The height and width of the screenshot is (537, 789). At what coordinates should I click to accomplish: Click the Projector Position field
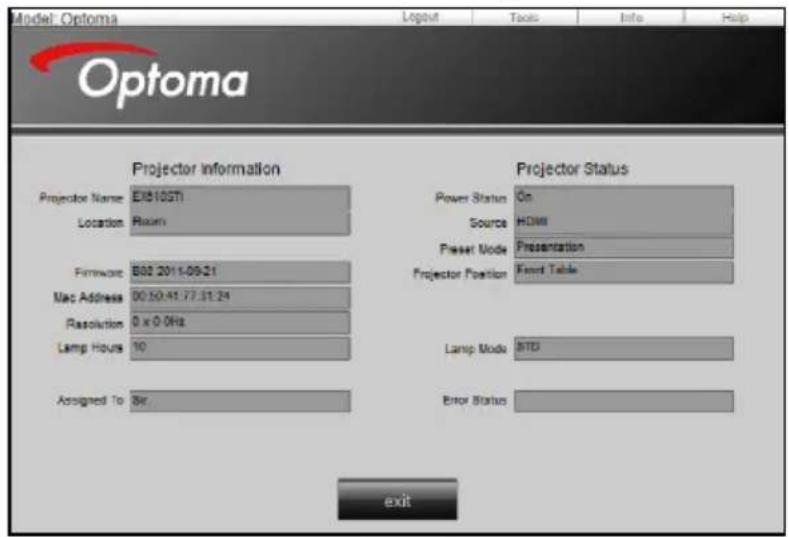(623, 272)
